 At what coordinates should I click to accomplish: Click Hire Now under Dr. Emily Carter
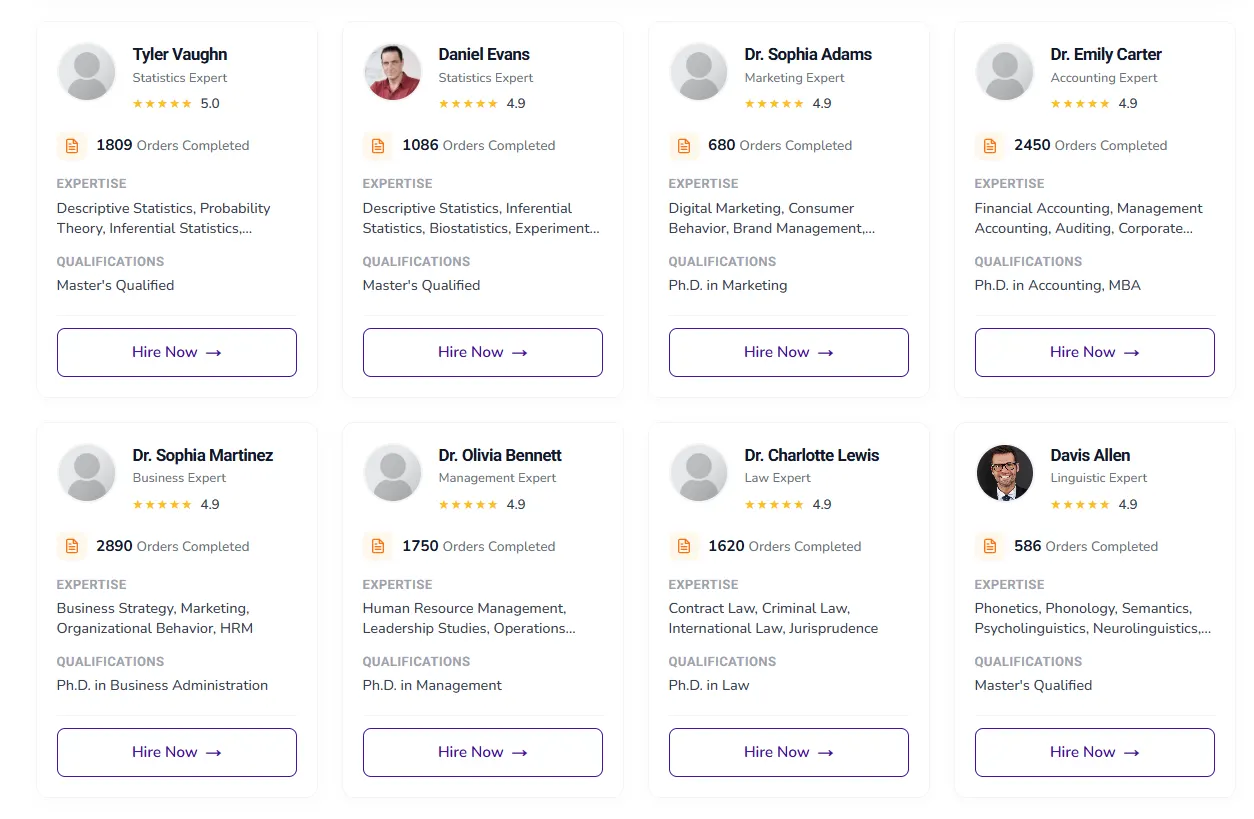pyautogui.click(x=1095, y=352)
